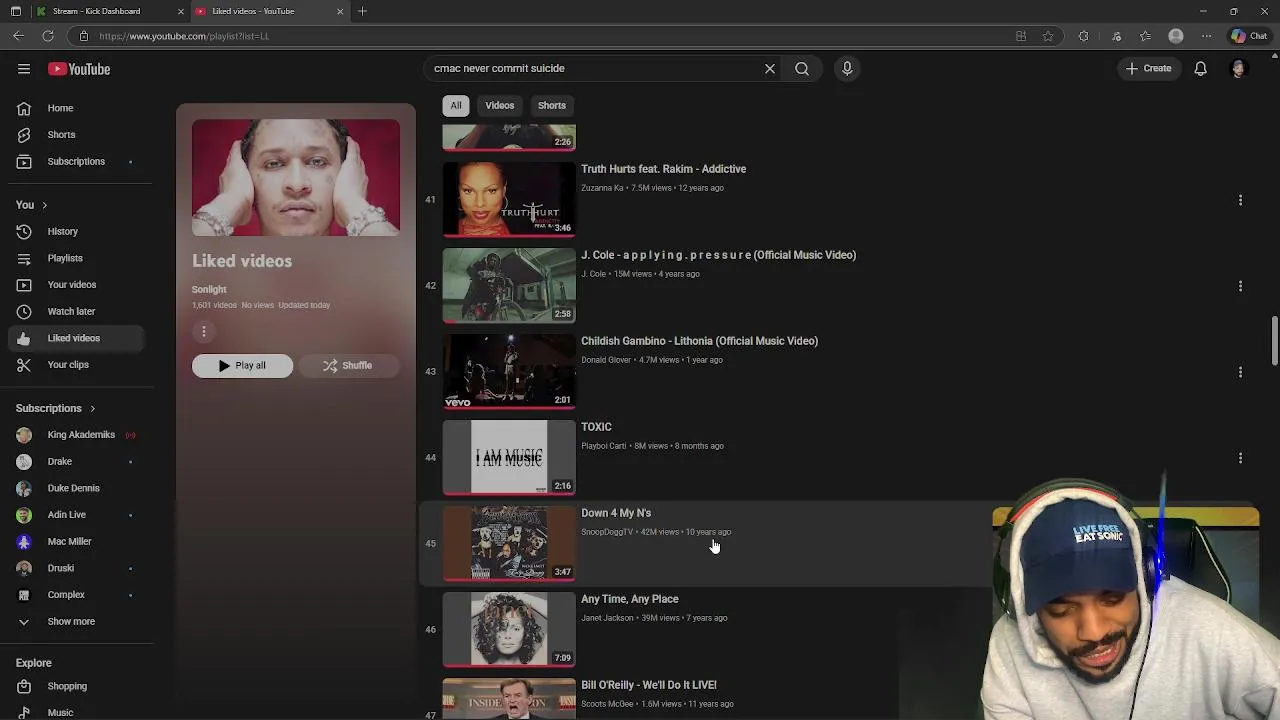
Task: Click Play all for Liked videos
Action: tap(242, 365)
